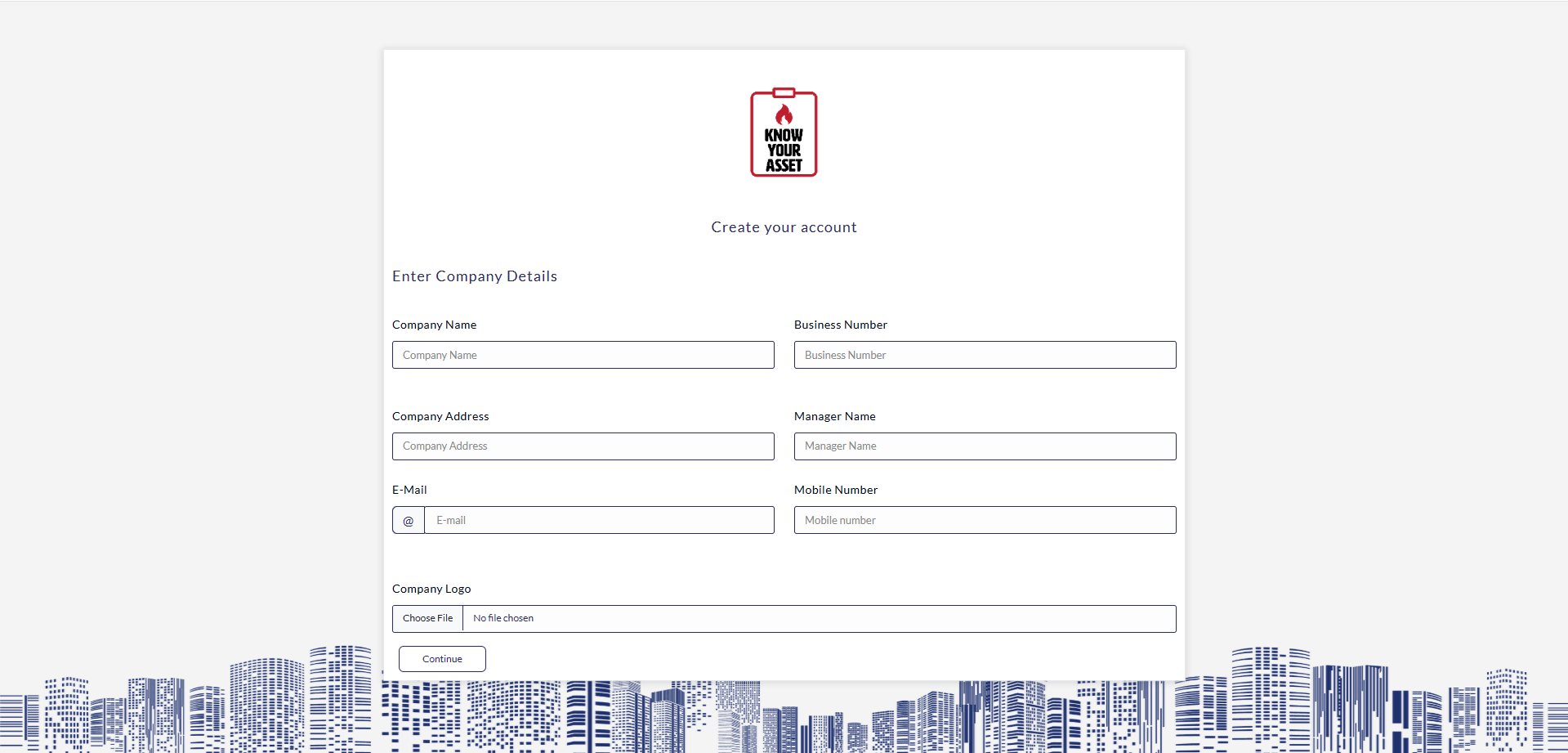Click the 'No file chosen' upload area

[x=817, y=619]
